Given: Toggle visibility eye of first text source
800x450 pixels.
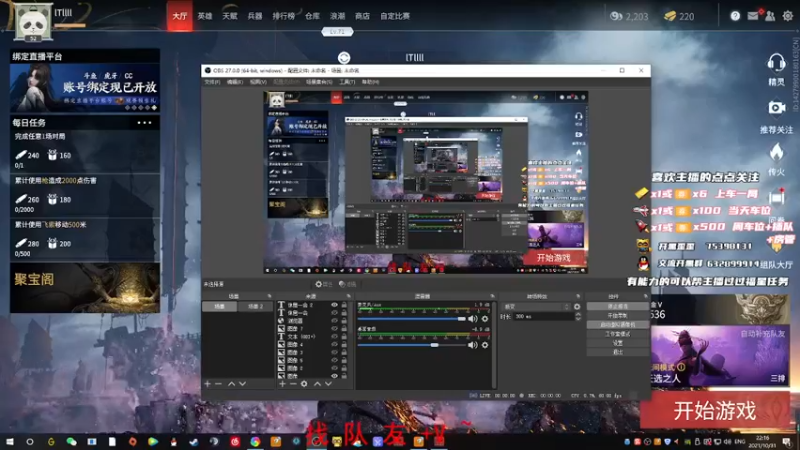Looking at the screenshot, I should (334, 305).
